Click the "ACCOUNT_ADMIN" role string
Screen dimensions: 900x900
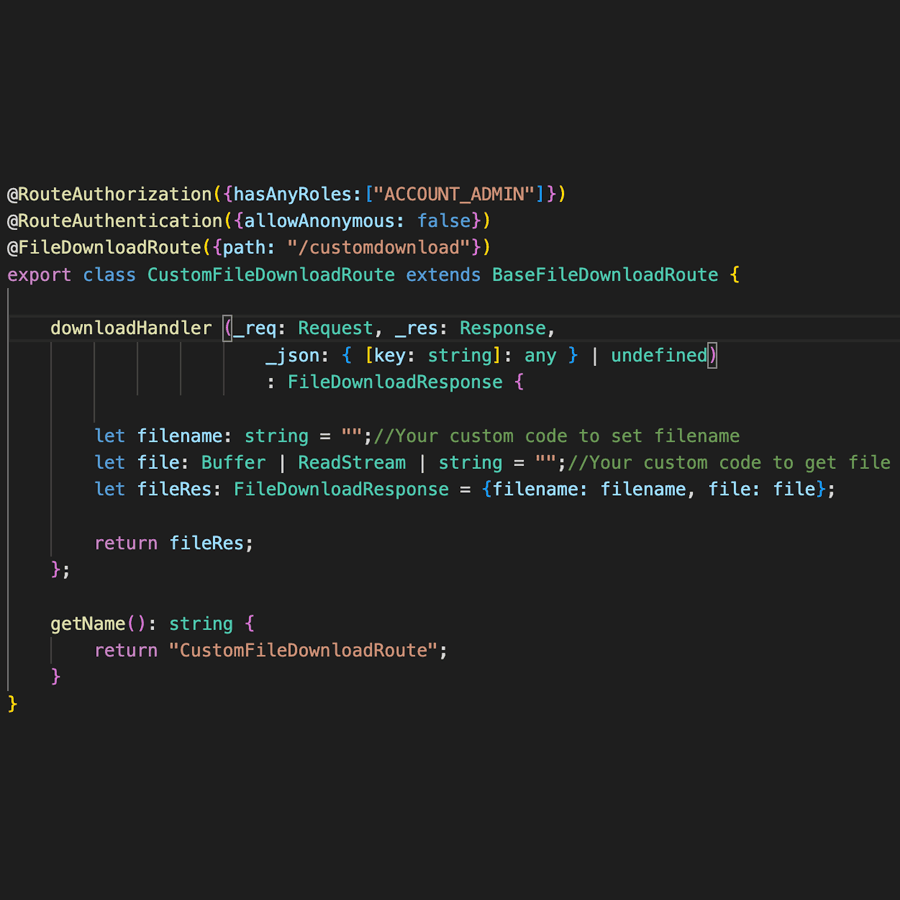coord(456,194)
